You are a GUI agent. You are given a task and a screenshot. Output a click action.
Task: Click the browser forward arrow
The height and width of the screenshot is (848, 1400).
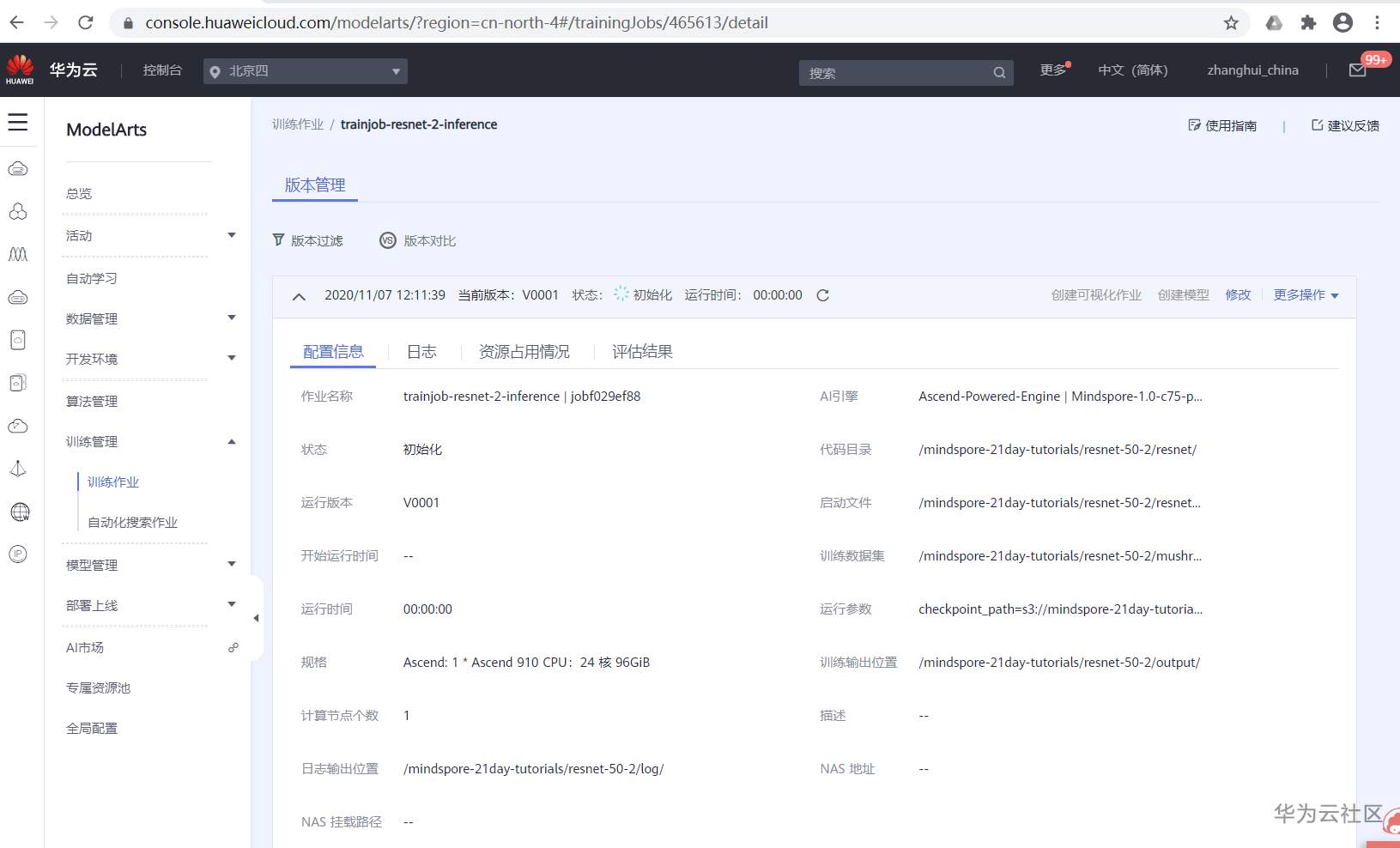point(52,22)
